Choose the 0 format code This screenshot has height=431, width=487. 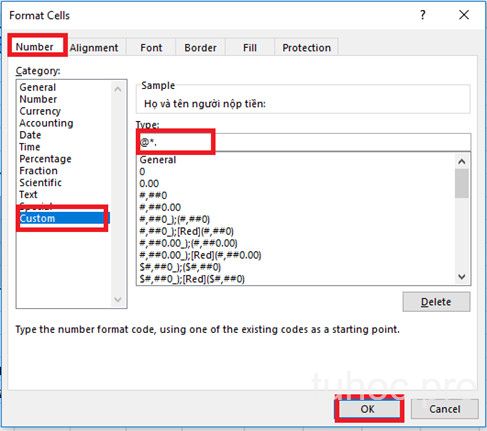pyautogui.click(x=295, y=172)
